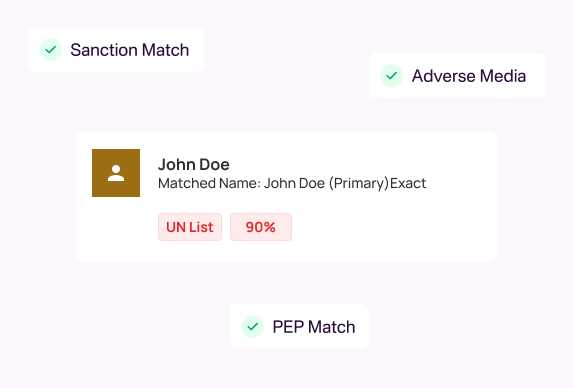The width and height of the screenshot is (574, 388).
Task: Click 'John Doe' in the Matched Name line
Action: click(x=294, y=183)
